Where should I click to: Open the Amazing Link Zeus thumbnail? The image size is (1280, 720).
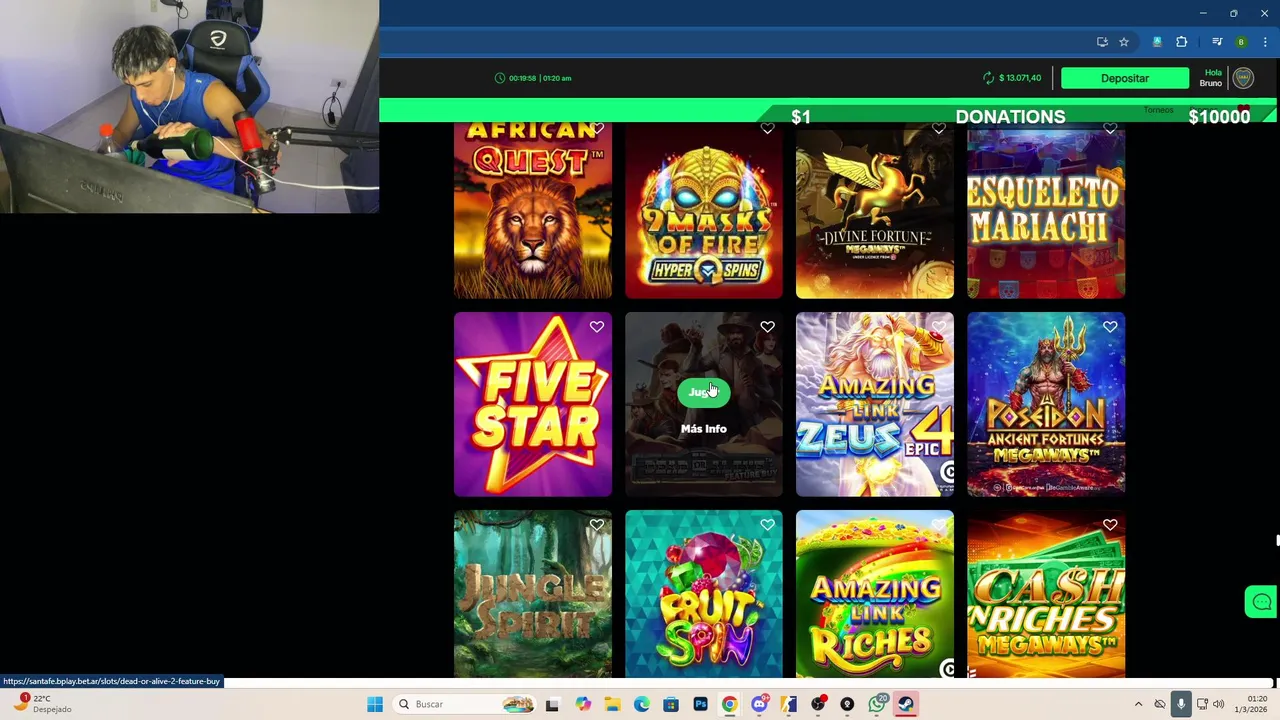pos(875,404)
